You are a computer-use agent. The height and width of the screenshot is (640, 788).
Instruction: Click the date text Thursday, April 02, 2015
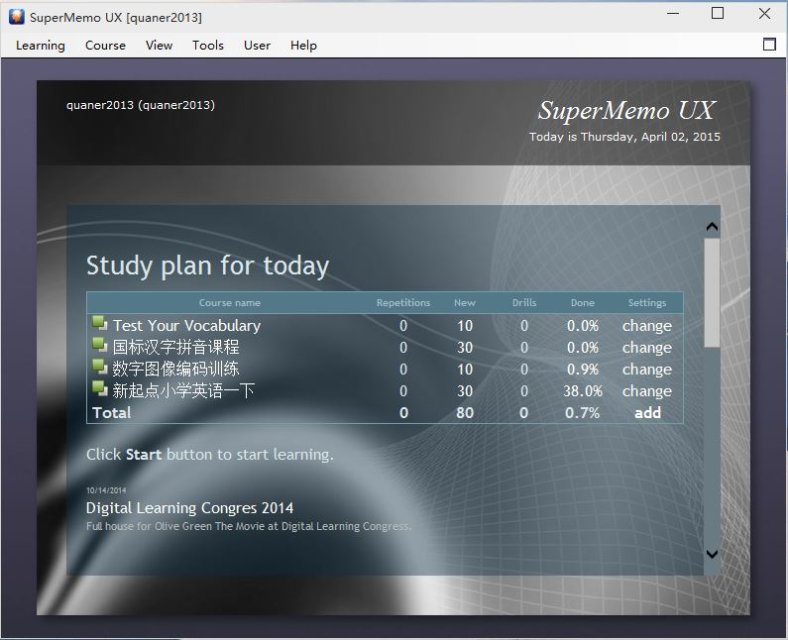[x=650, y=137]
